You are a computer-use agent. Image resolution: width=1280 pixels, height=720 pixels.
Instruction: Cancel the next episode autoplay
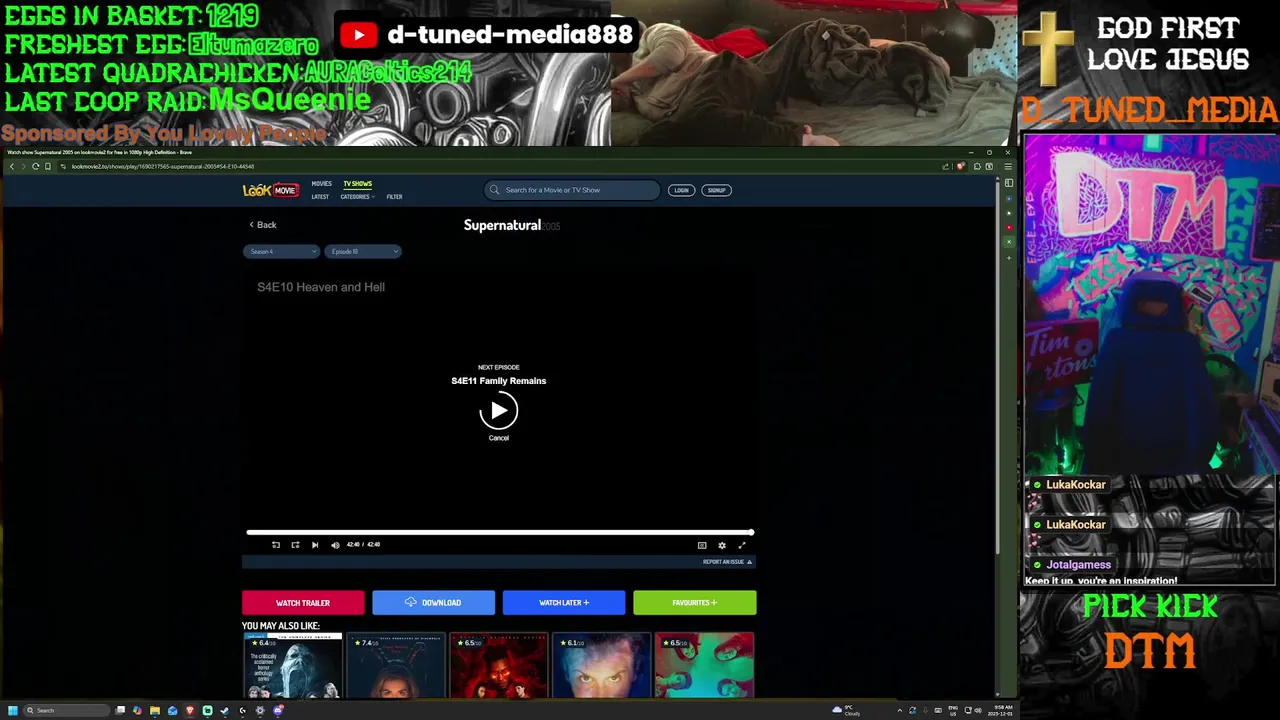(x=498, y=438)
